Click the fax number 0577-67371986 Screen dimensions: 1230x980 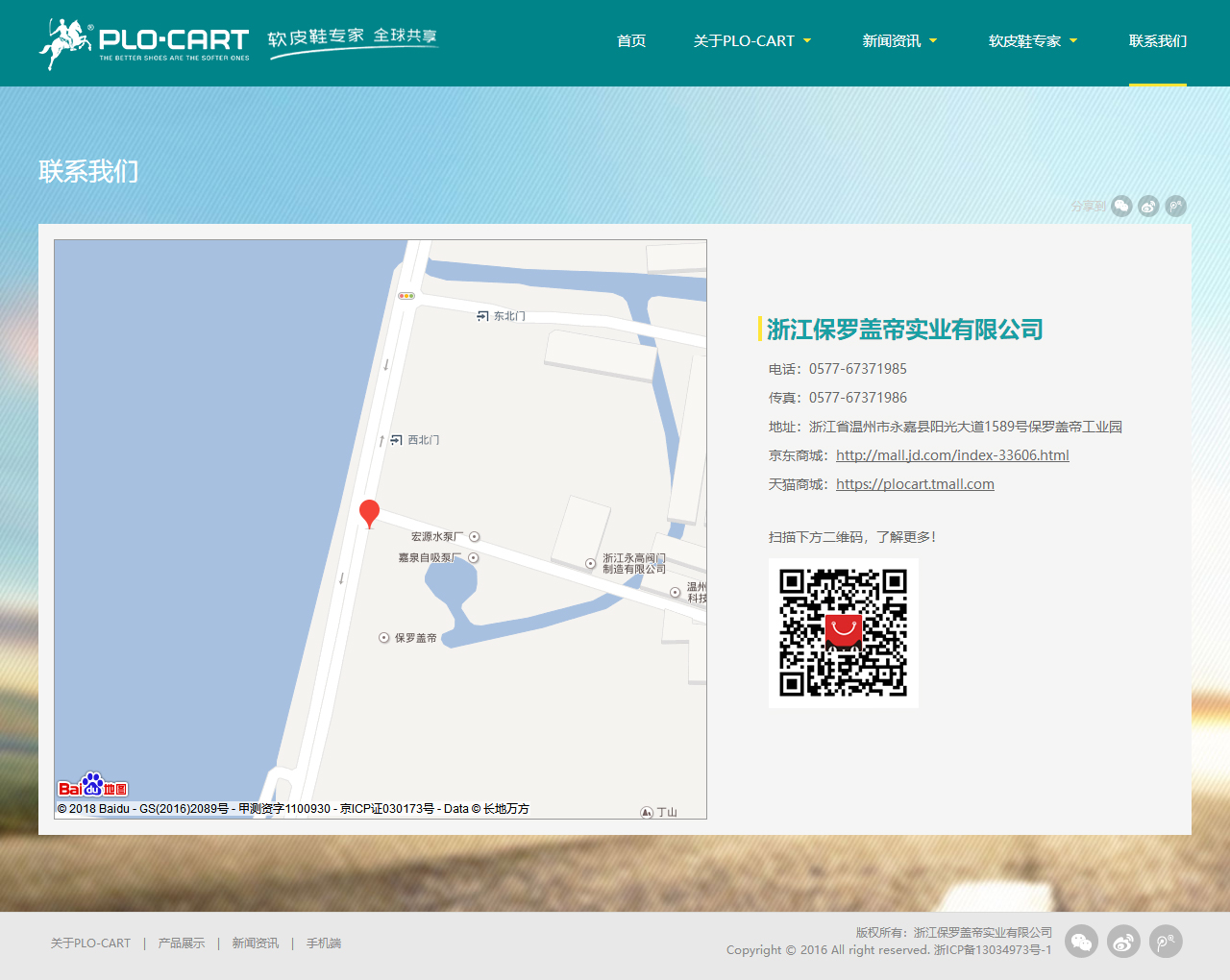[x=858, y=398]
